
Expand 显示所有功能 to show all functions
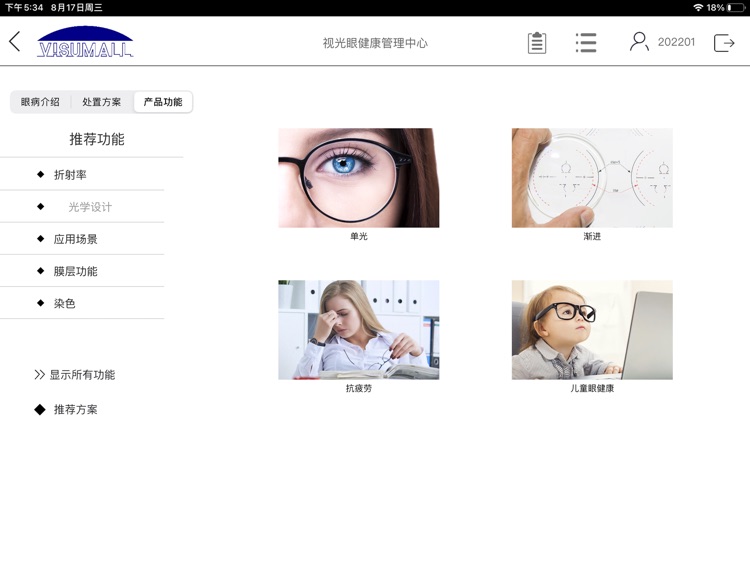[75, 375]
